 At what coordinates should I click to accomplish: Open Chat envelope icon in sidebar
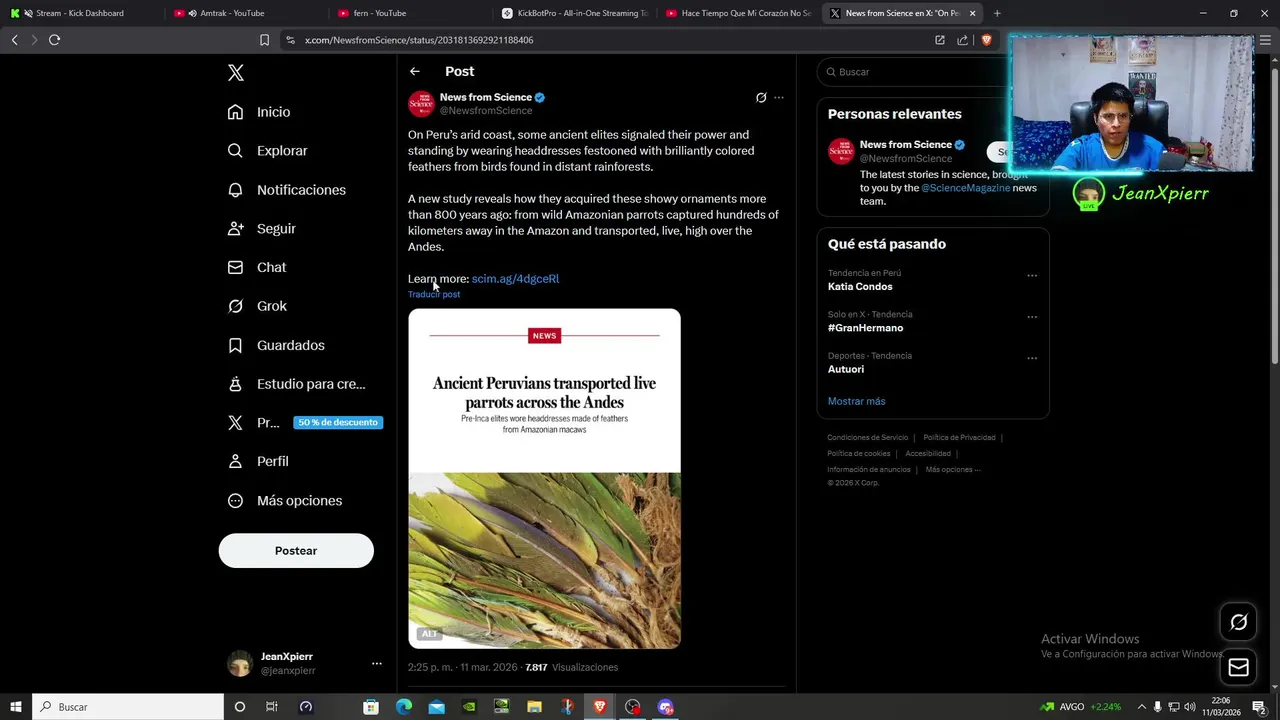235,268
